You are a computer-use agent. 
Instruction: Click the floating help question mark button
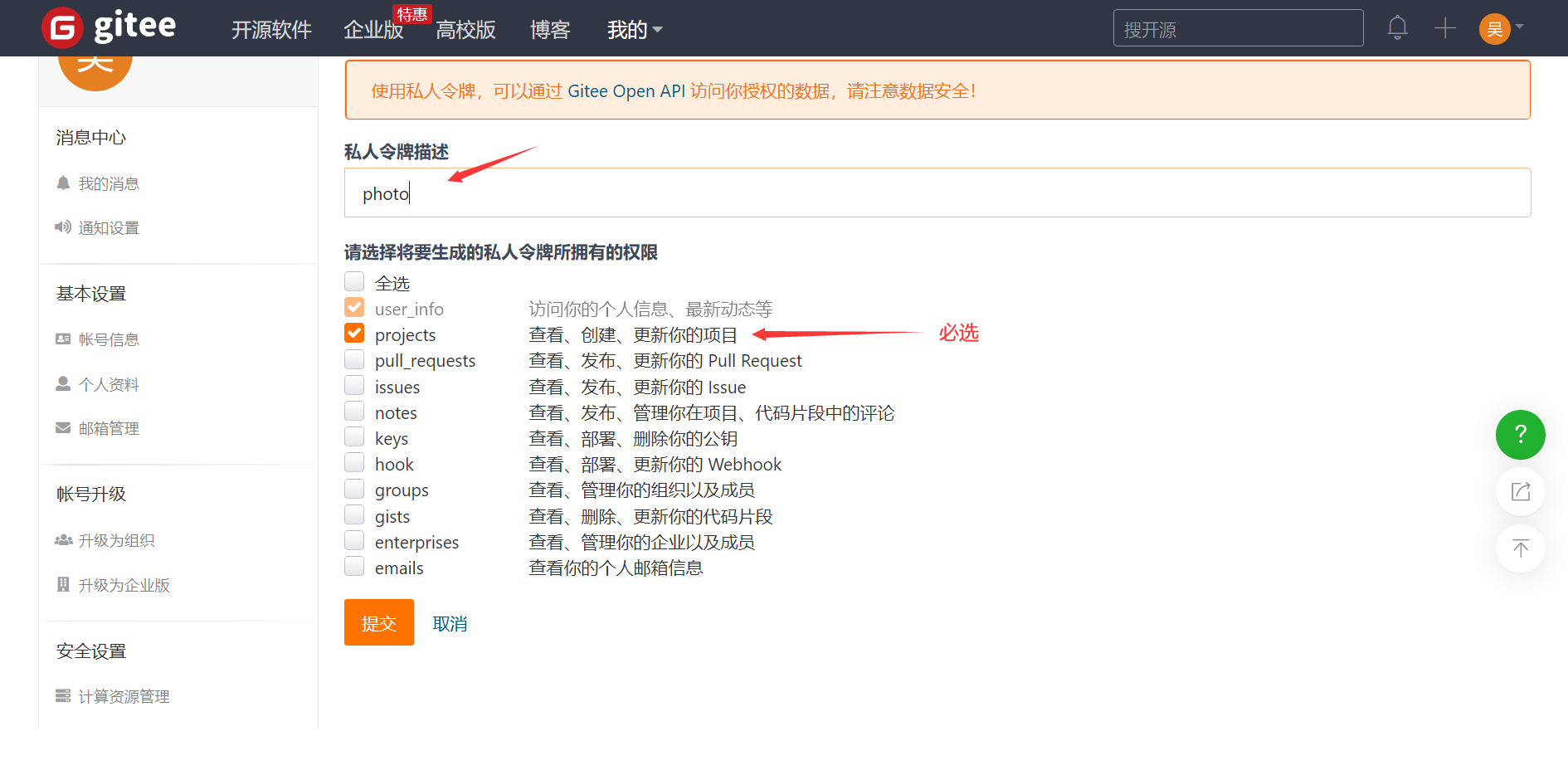point(1520,434)
